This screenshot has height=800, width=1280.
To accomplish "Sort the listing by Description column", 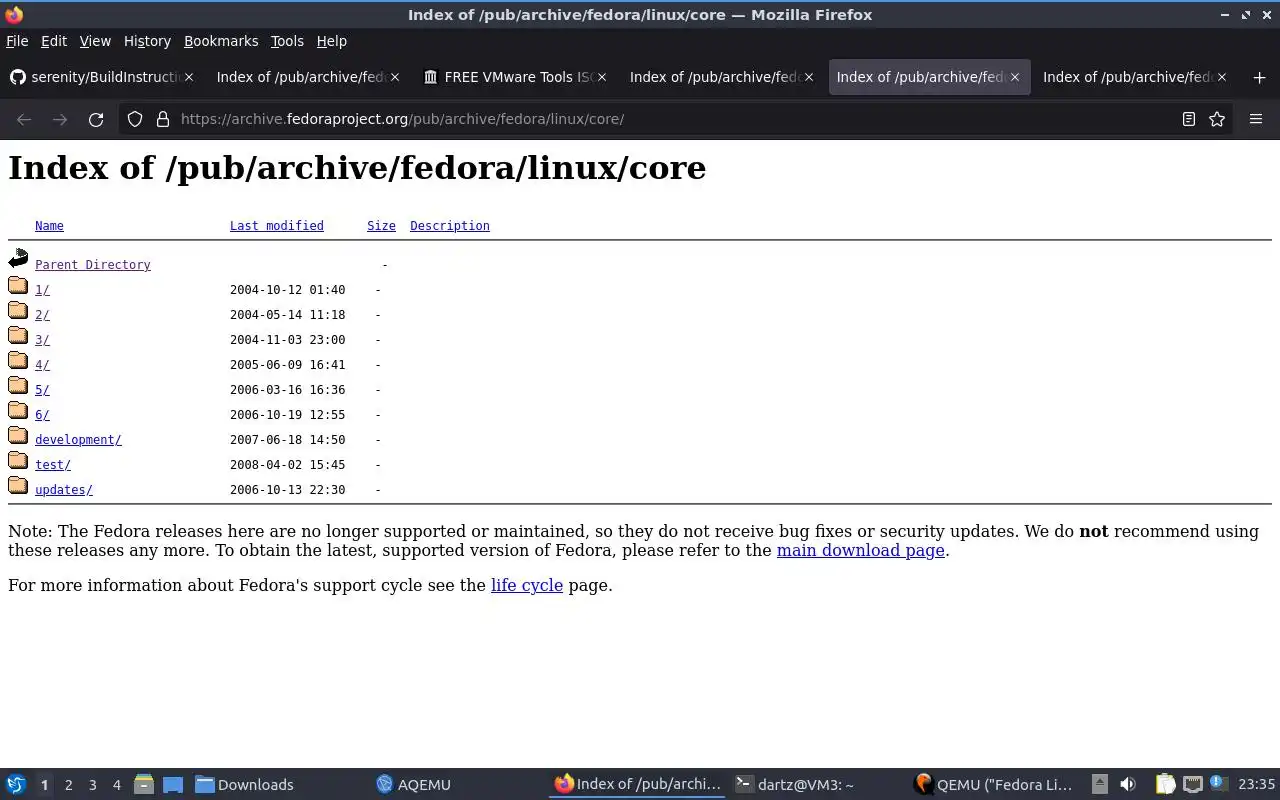I will click(450, 226).
